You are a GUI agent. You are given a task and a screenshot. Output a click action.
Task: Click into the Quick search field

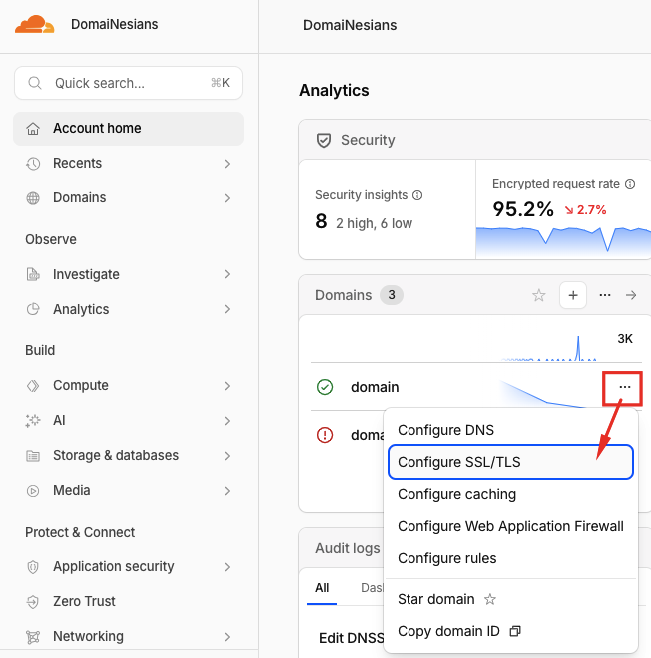(x=128, y=83)
